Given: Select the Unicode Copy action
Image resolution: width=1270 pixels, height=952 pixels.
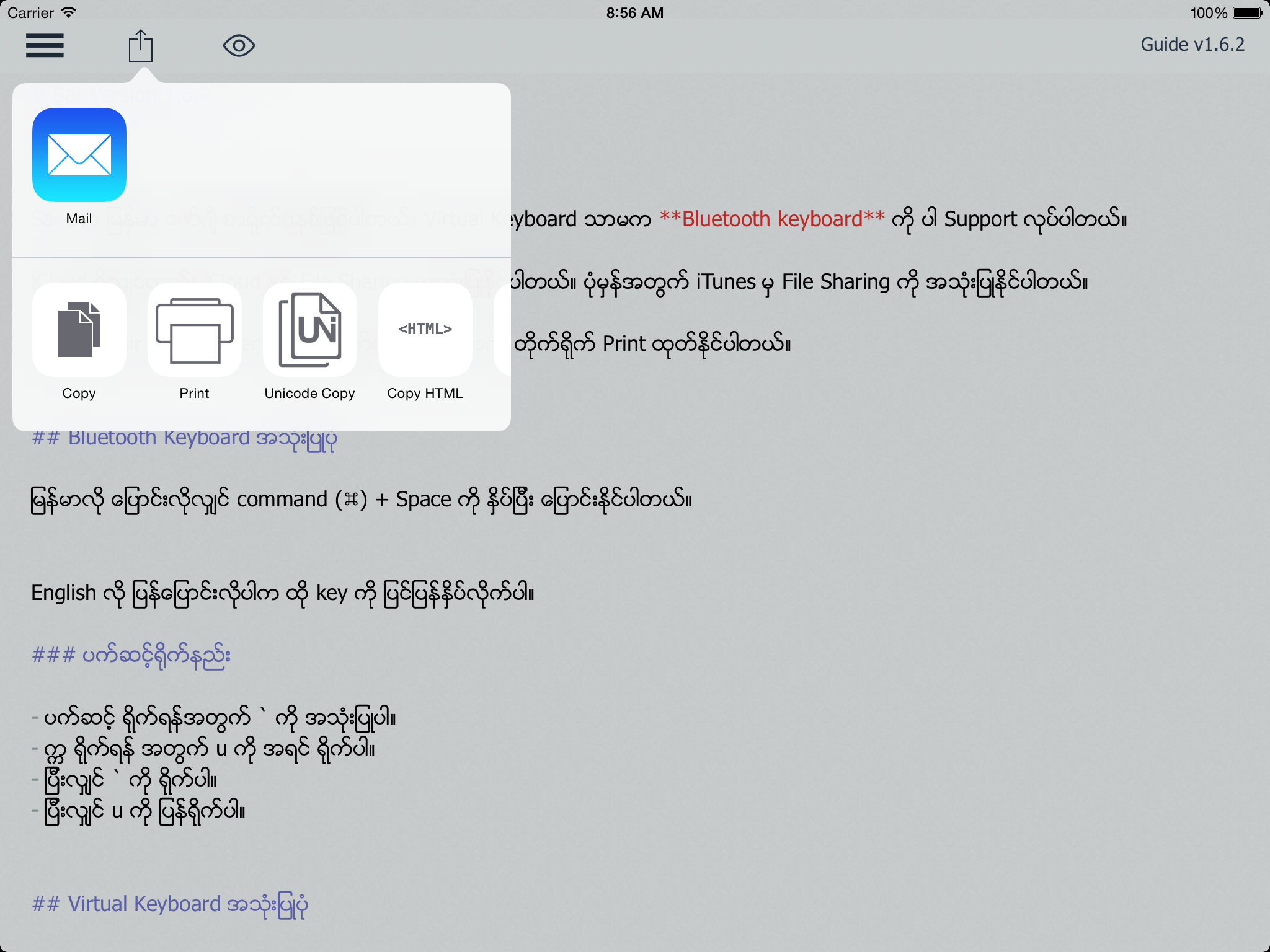Looking at the screenshot, I should coord(309,330).
